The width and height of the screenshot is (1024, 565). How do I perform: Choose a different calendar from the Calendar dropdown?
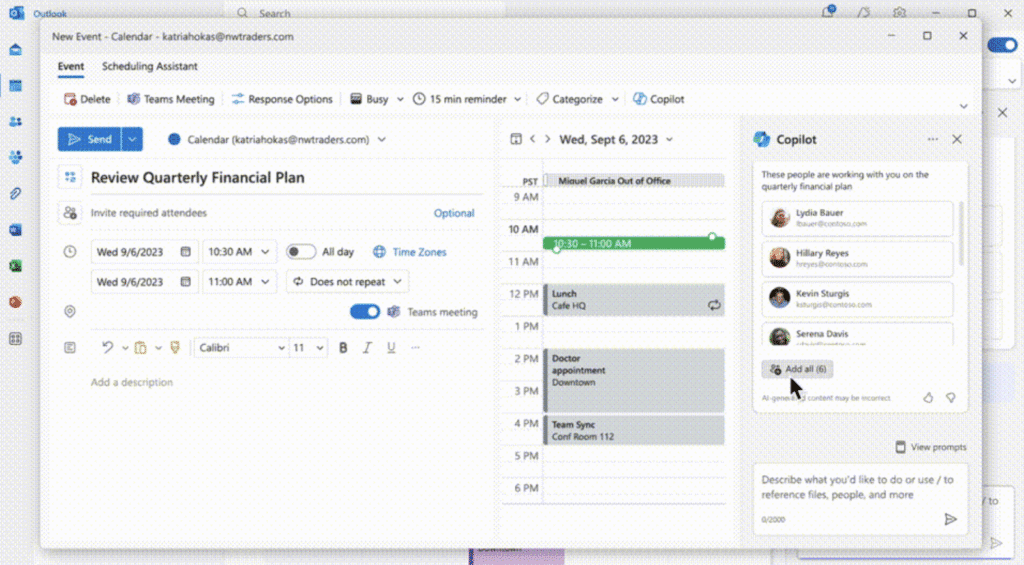pyautogui.click(x=276, y=139)
